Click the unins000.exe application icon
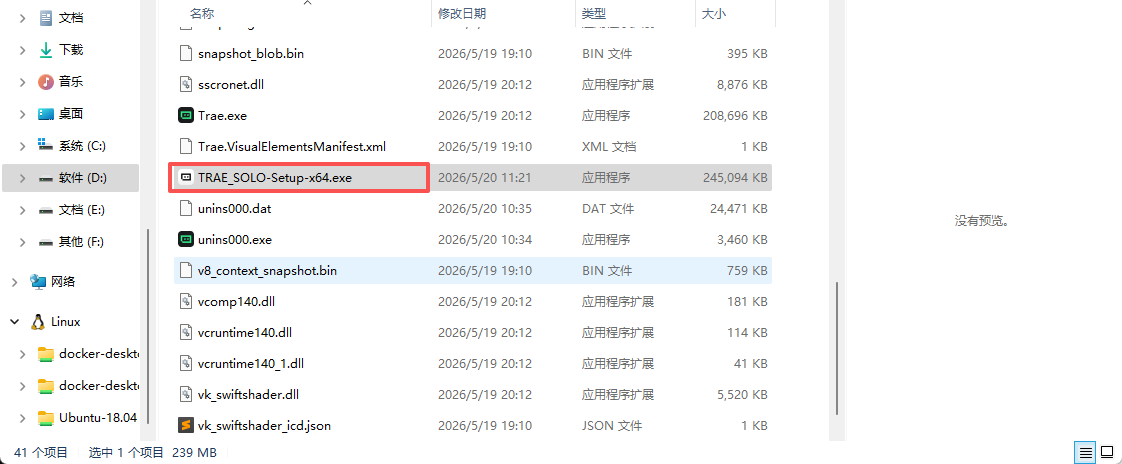The image size is (1122, 464). click(186, 239)
